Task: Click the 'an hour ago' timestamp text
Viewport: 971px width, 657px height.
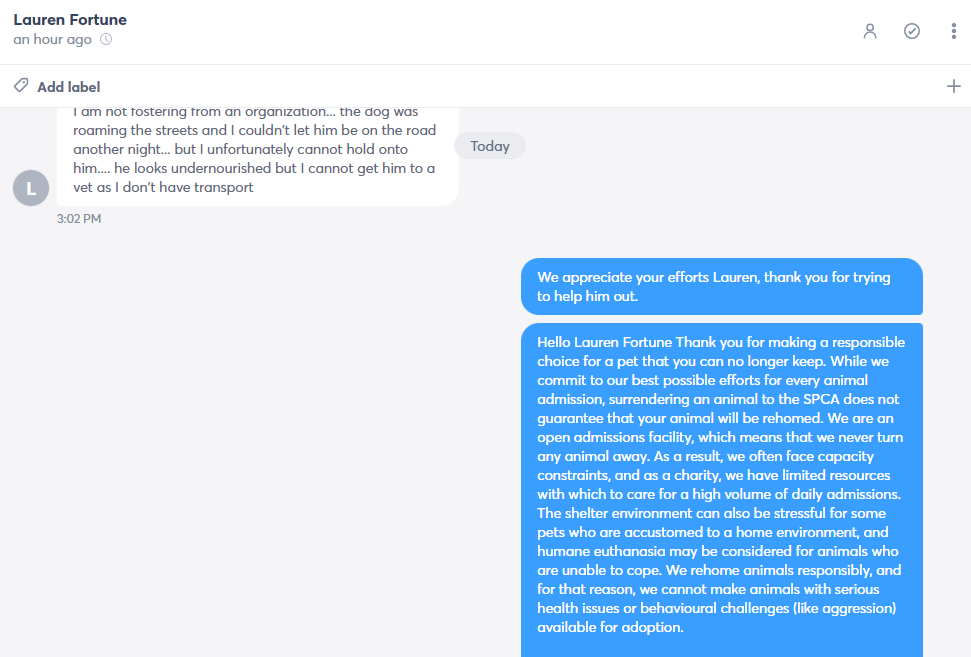Action: point(53,39)
